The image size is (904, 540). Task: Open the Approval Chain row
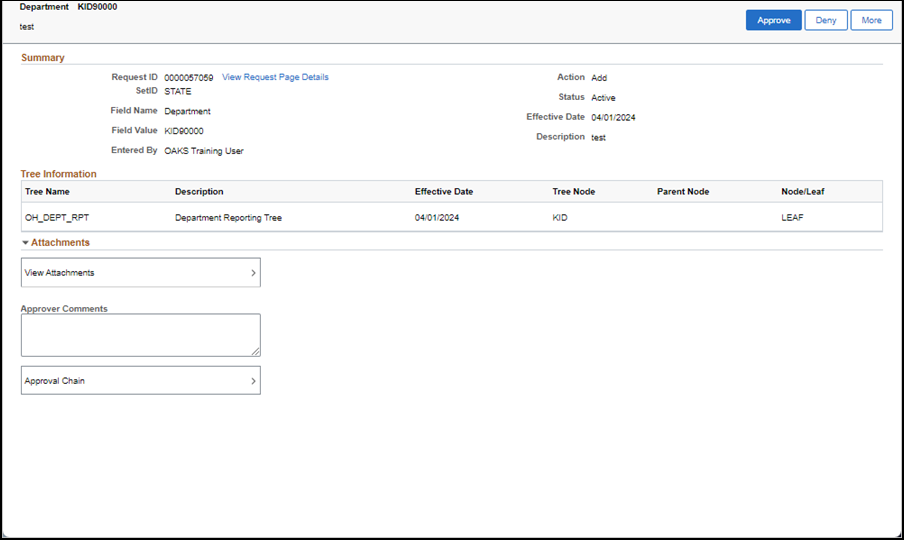click(x=140, y=380)
